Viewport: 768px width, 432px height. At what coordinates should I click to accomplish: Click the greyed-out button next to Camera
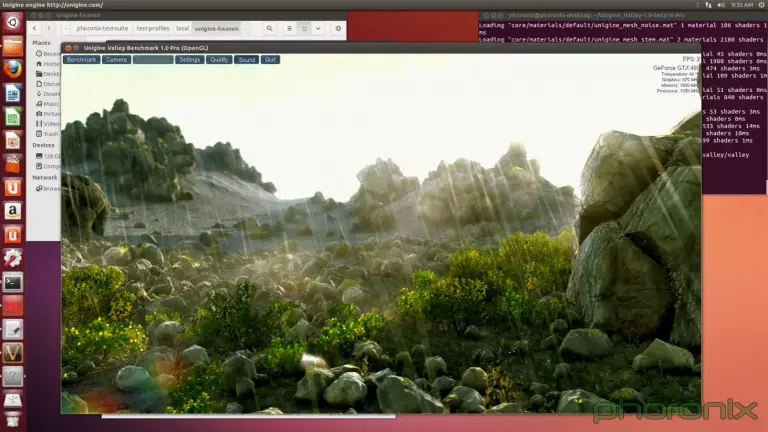153,60
